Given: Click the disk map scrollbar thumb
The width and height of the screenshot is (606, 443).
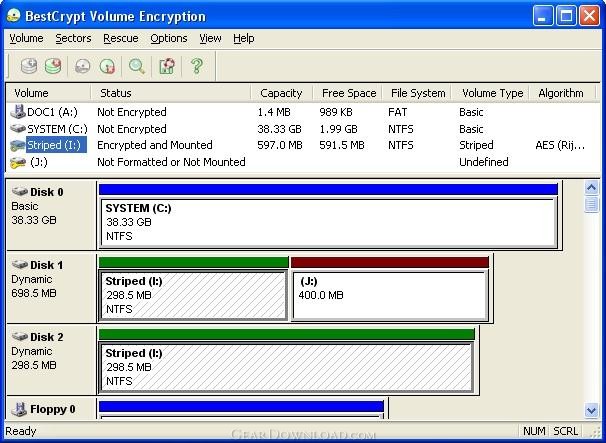Looking at the screenshot, I should coord(591,204).
